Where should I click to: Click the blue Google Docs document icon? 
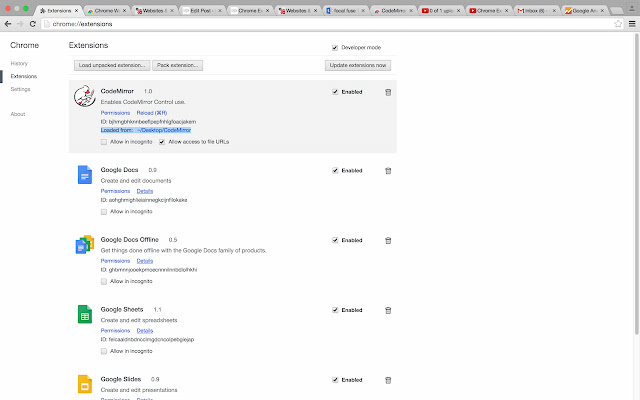[85, 175]
